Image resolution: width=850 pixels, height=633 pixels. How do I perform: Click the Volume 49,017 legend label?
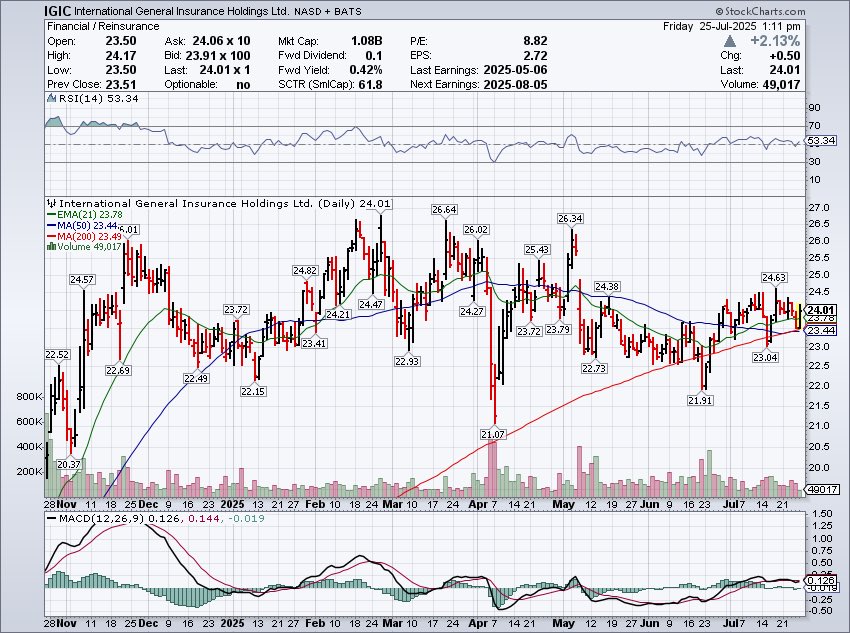pyautogui.click(x=89, y=247)
